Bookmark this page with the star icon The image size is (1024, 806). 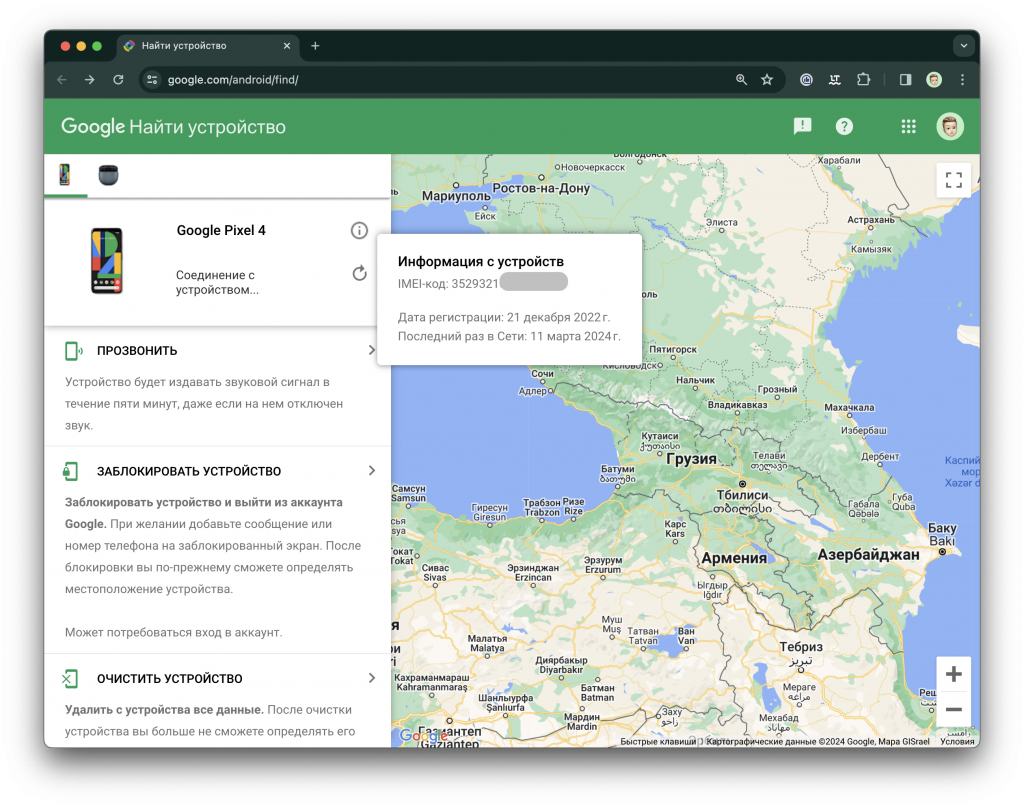tap(767, 80)
